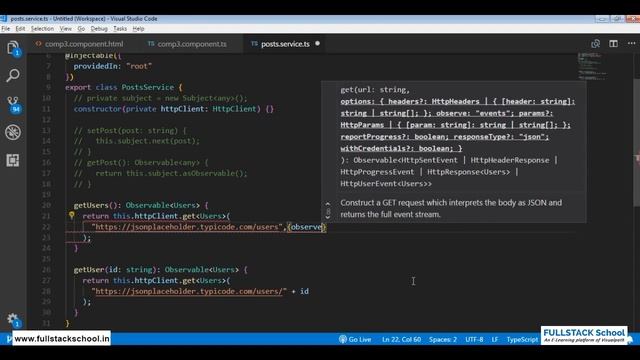Screen dimensions: 640x360
Task: Open the Search view in activity bar
Action: (x=13, y=75)
